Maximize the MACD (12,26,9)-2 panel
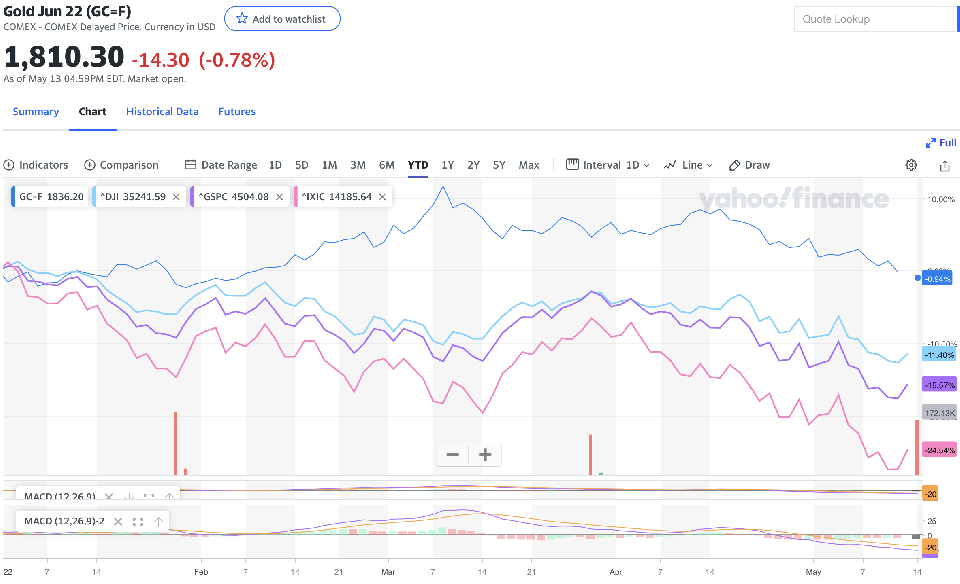 [138, 521]
